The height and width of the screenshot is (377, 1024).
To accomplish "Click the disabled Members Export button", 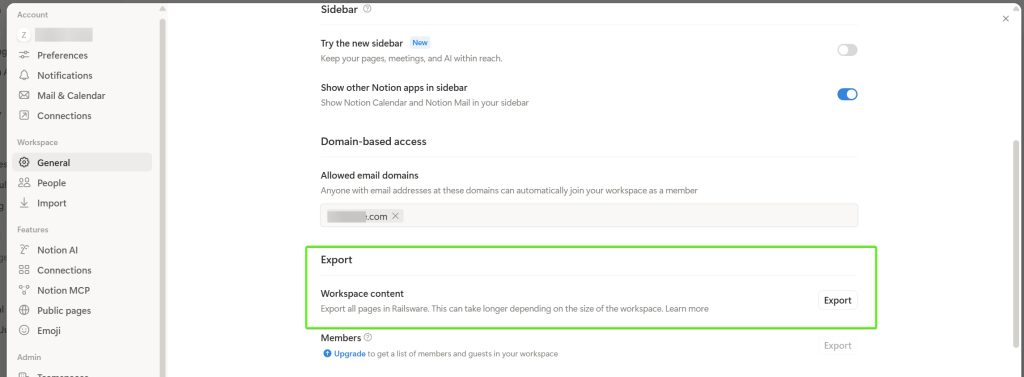I will [837, 346].
